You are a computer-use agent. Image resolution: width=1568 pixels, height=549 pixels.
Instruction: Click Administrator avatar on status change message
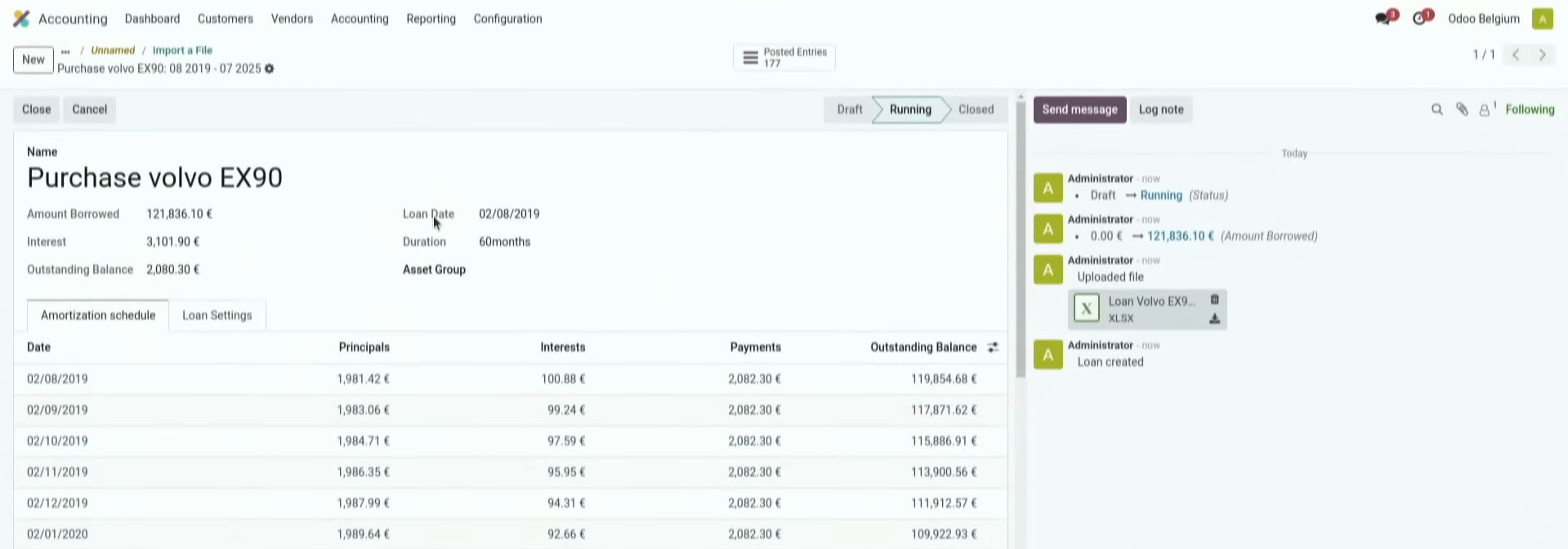pyautogui.click(x=1048, y=188)
